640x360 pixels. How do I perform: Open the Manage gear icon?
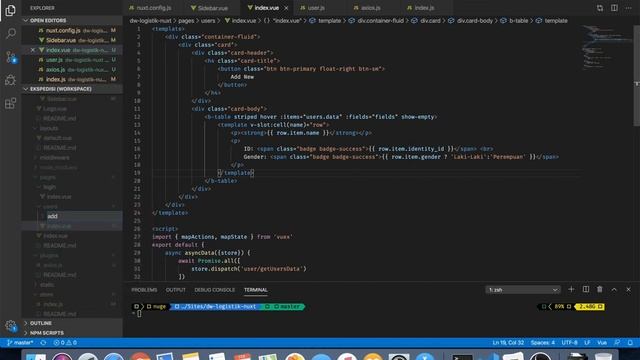(x=11, y=325)
